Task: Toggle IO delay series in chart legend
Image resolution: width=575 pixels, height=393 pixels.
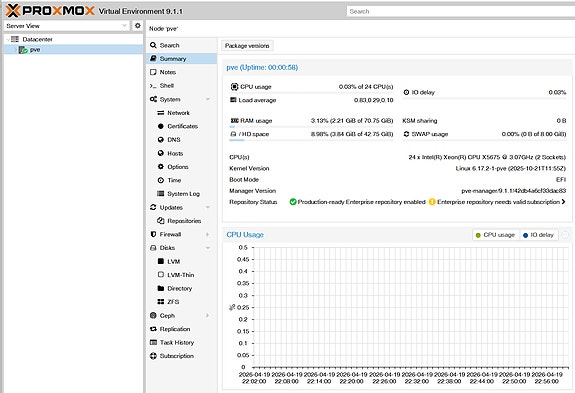Action: pyautogui.click(x=538, y=235)
